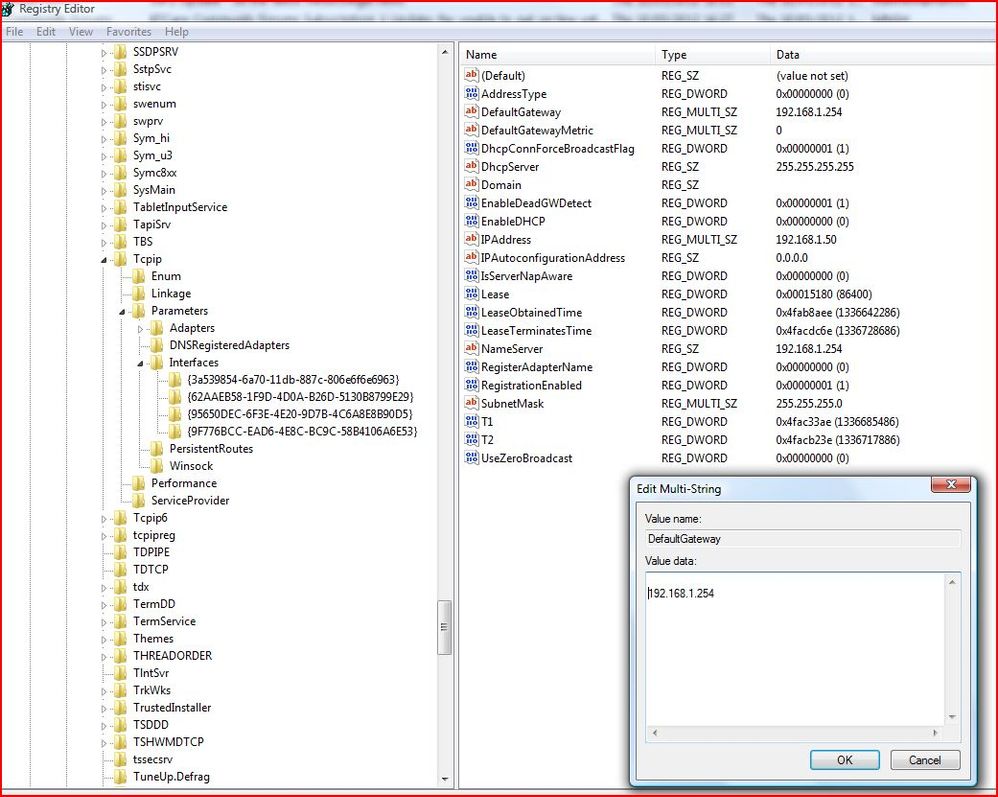The image size is (998, 797).
Task: Click the SubnetMask string value icon
Action: pyautogui.click(x=471, y=404)
